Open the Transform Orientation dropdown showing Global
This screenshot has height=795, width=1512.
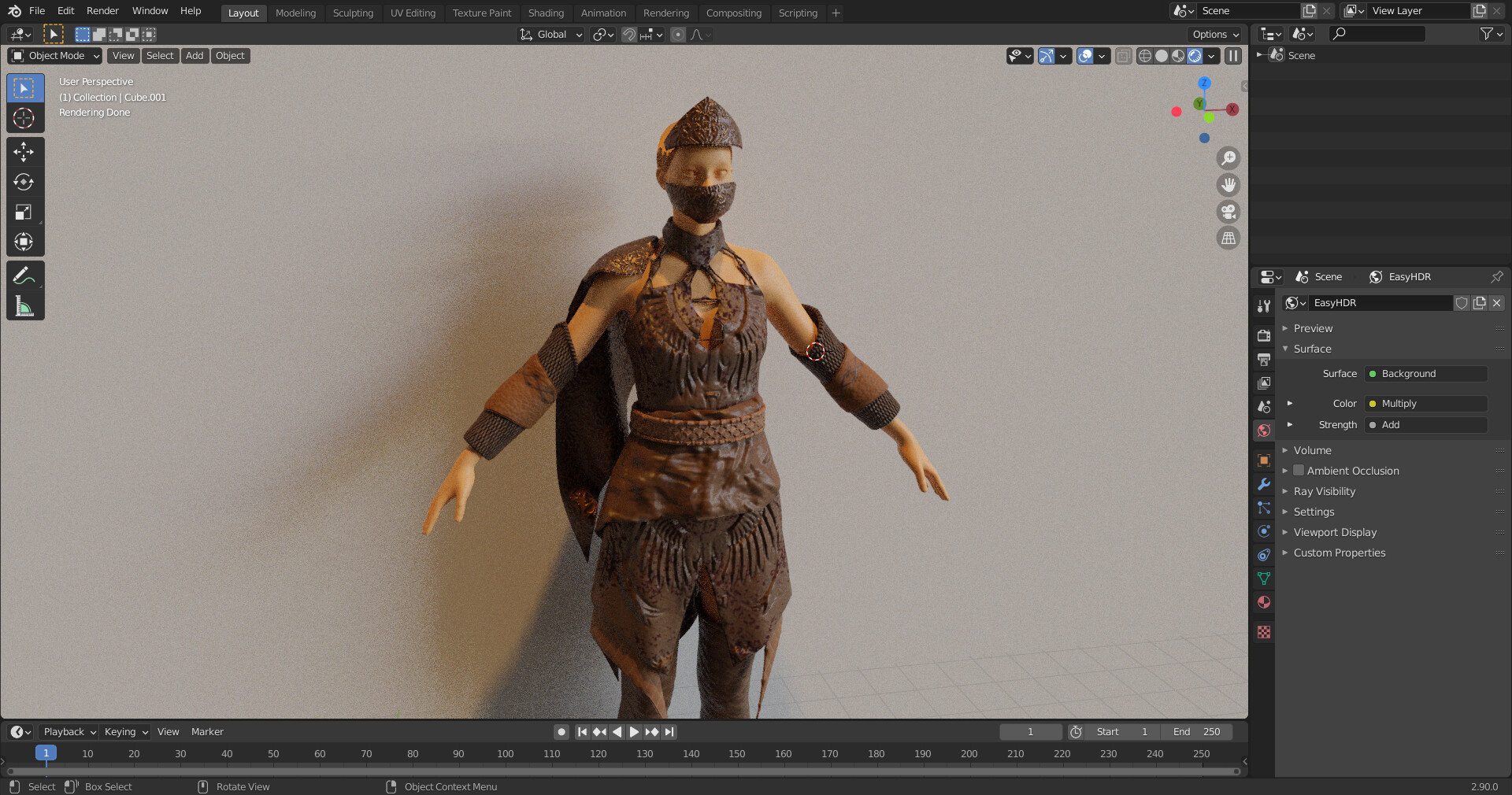550,35
